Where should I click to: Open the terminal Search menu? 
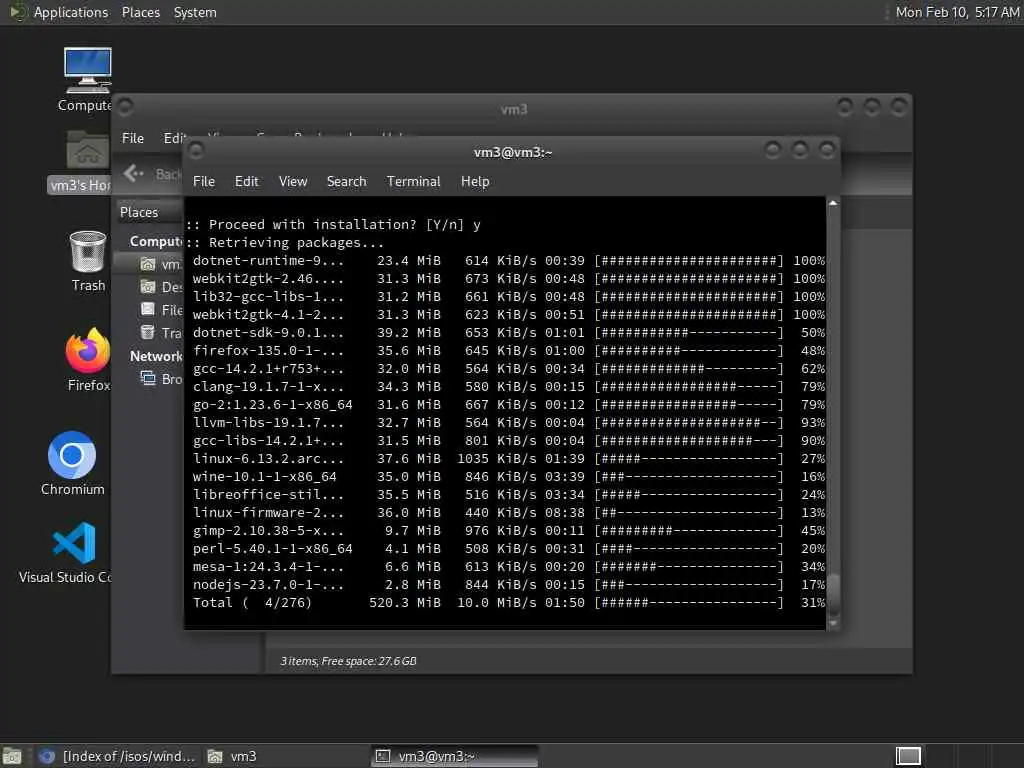tap(346, 182)
